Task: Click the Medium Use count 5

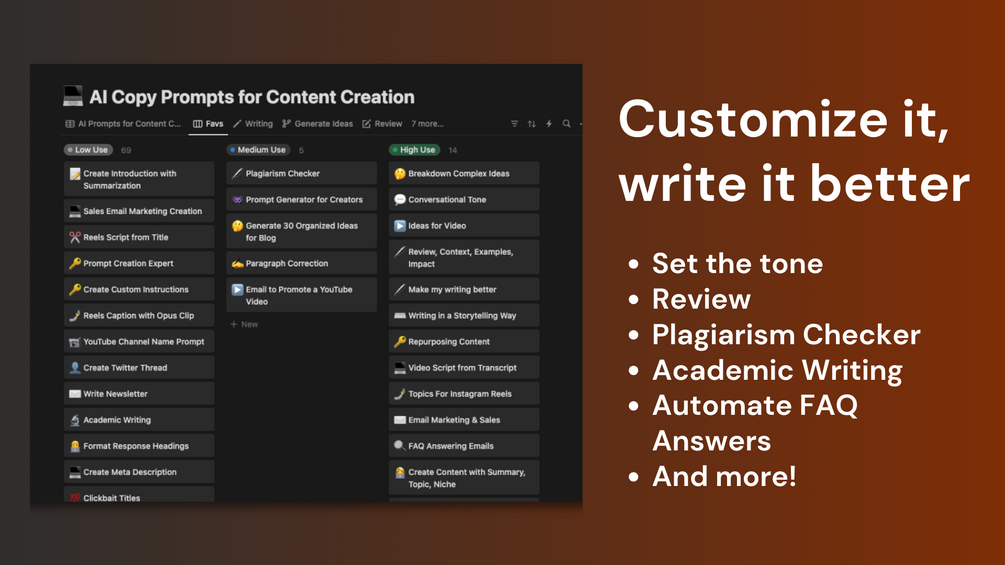Action: [x=301, y=150]
